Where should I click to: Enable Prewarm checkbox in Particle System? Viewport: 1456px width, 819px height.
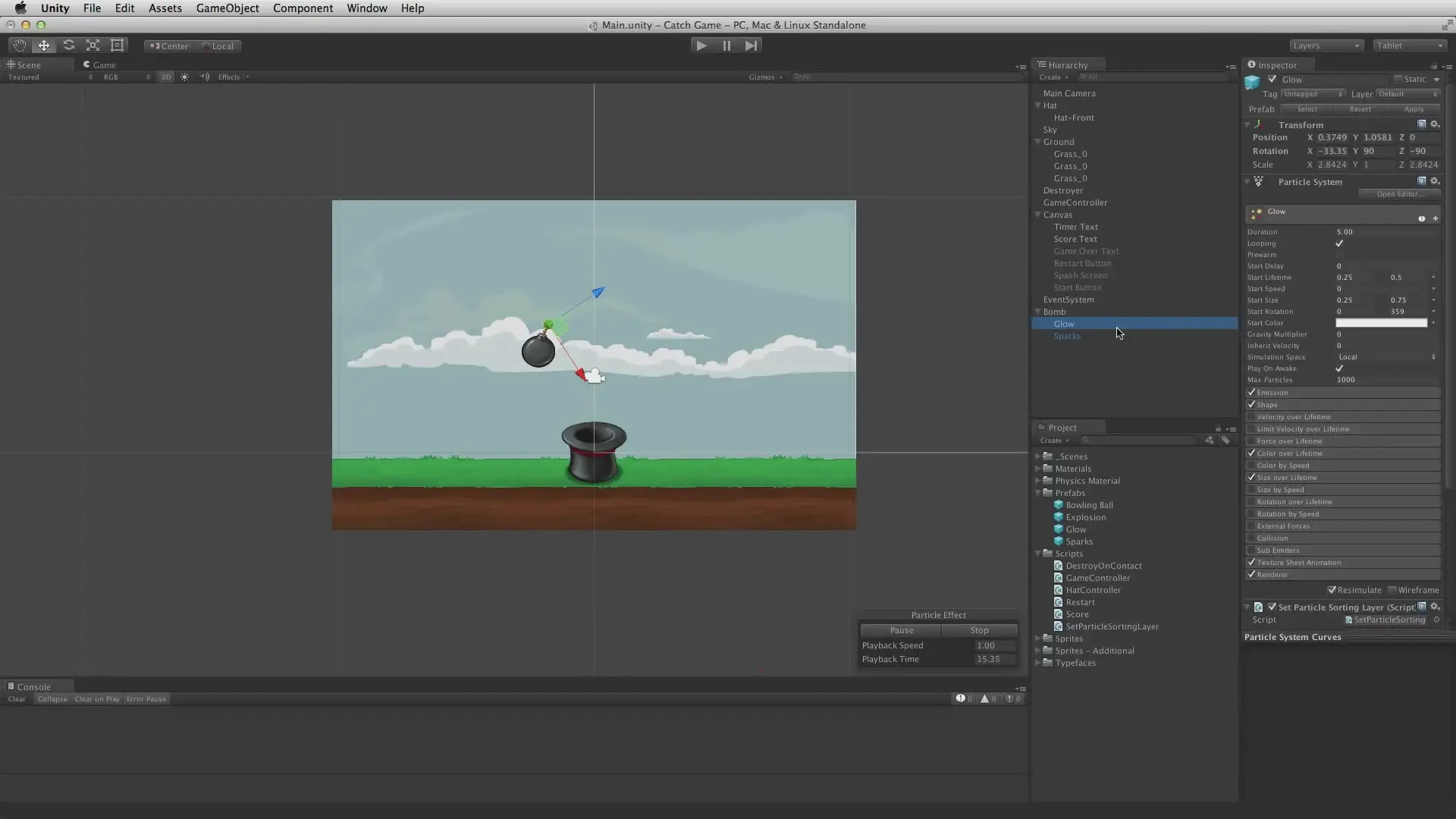point(1339,254)
